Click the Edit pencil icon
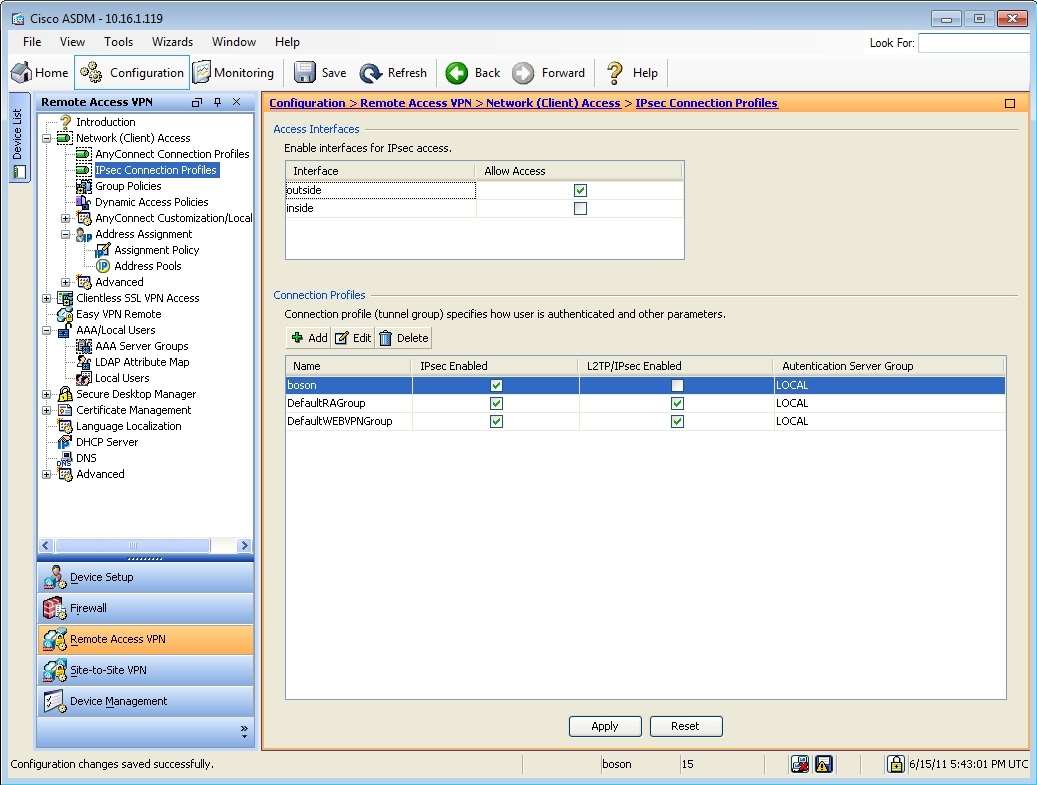 tap(341, 338)
